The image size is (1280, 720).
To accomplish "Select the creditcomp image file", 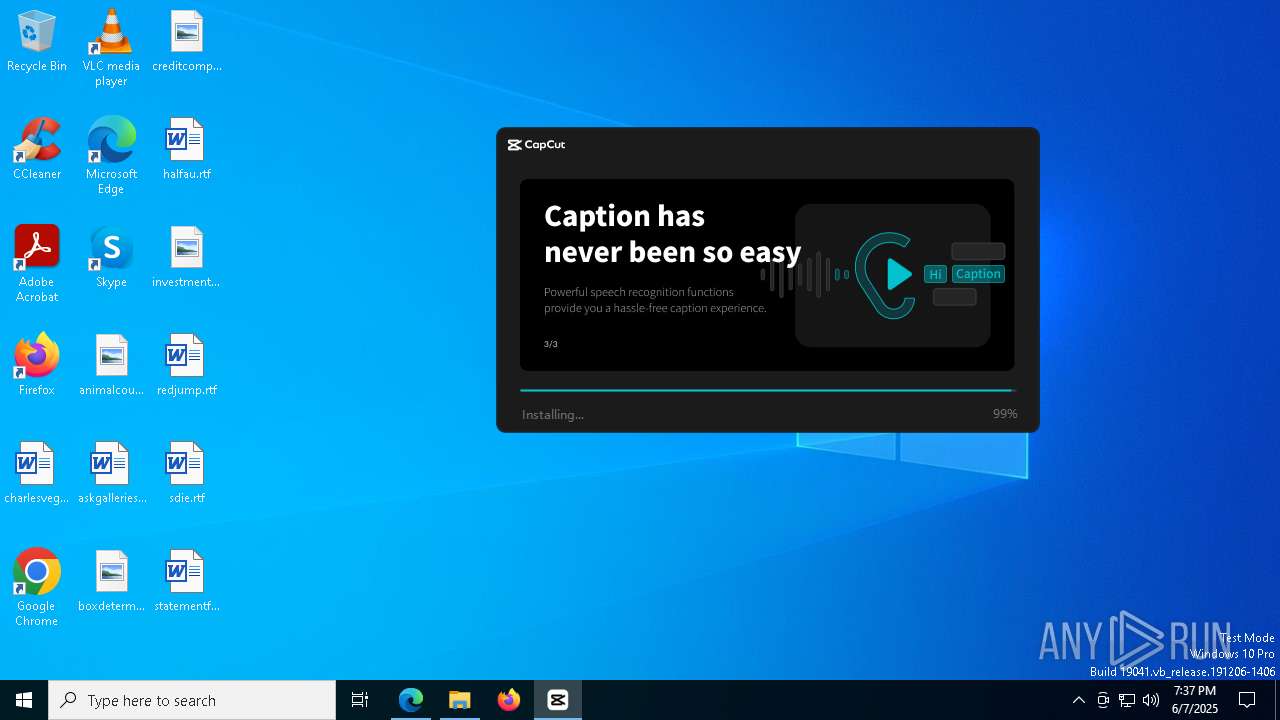I will pos(187,42).
